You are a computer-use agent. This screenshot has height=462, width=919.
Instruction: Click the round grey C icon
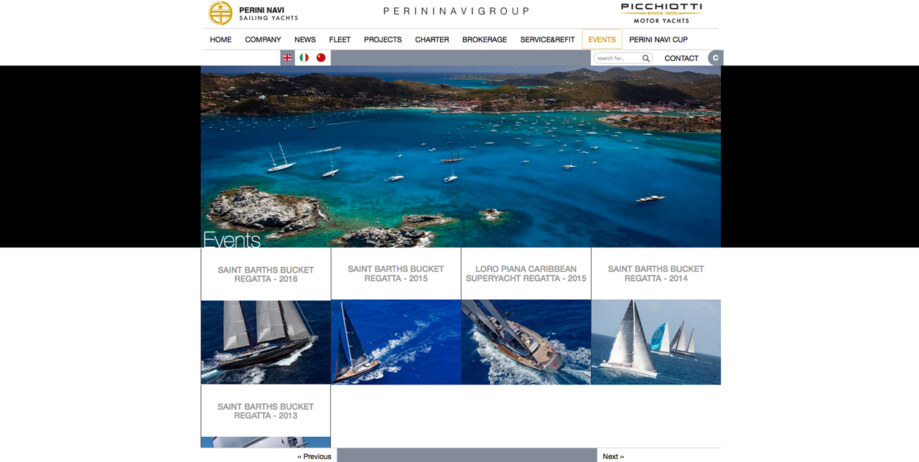(x=715, y=58)
